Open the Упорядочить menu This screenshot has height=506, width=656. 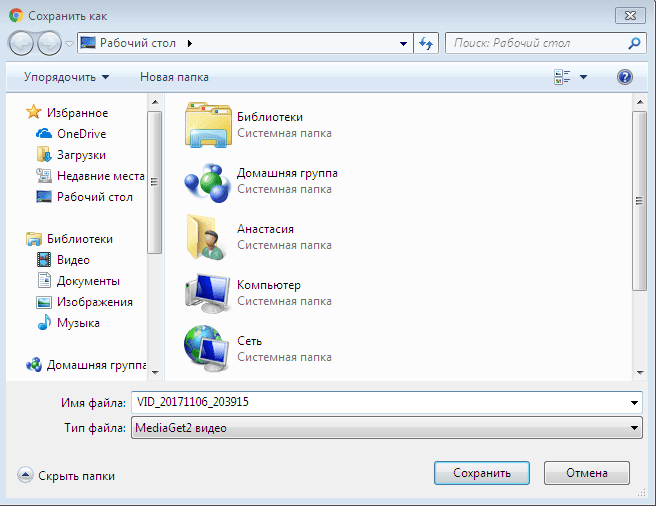tap(66, 77)
